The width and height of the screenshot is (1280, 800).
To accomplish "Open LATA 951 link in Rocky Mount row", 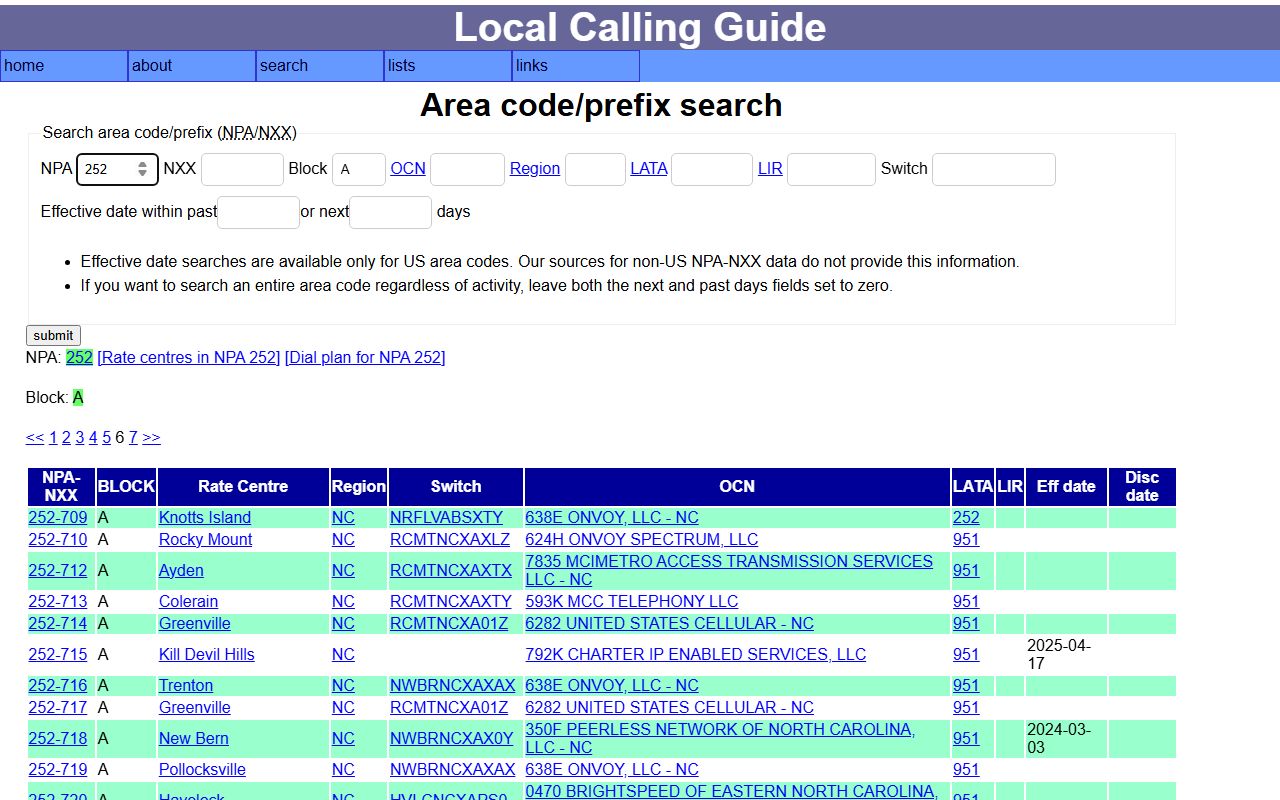I will click(966, 540).
